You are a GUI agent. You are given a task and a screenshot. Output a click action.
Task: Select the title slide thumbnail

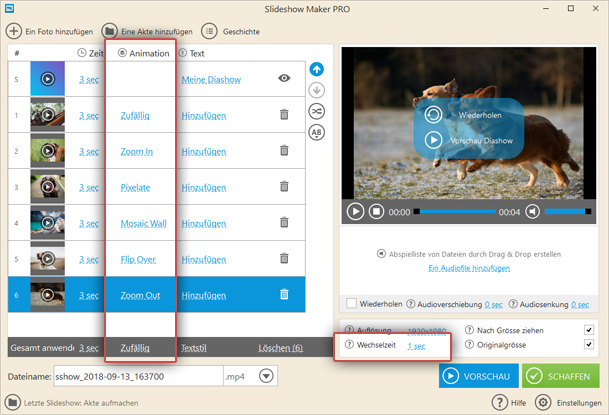pos(47,79)
